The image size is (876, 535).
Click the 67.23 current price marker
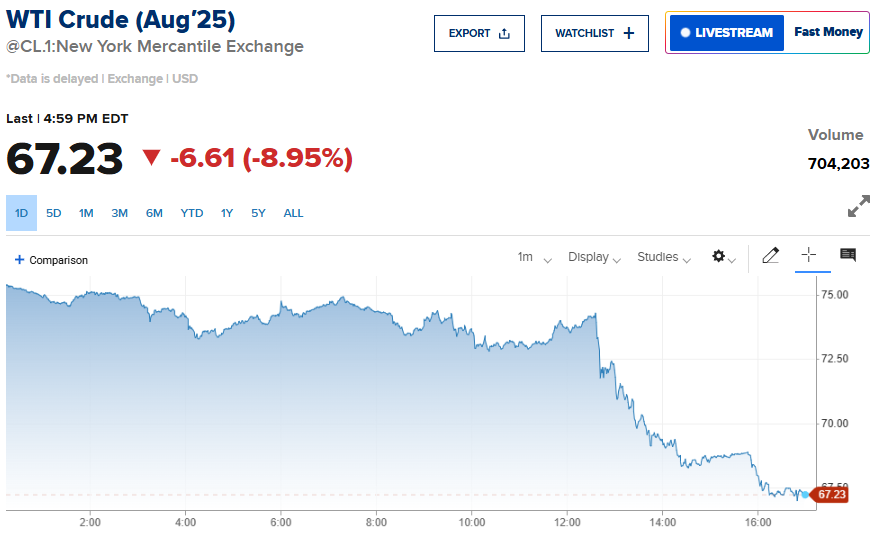click(x=831, y=494)
